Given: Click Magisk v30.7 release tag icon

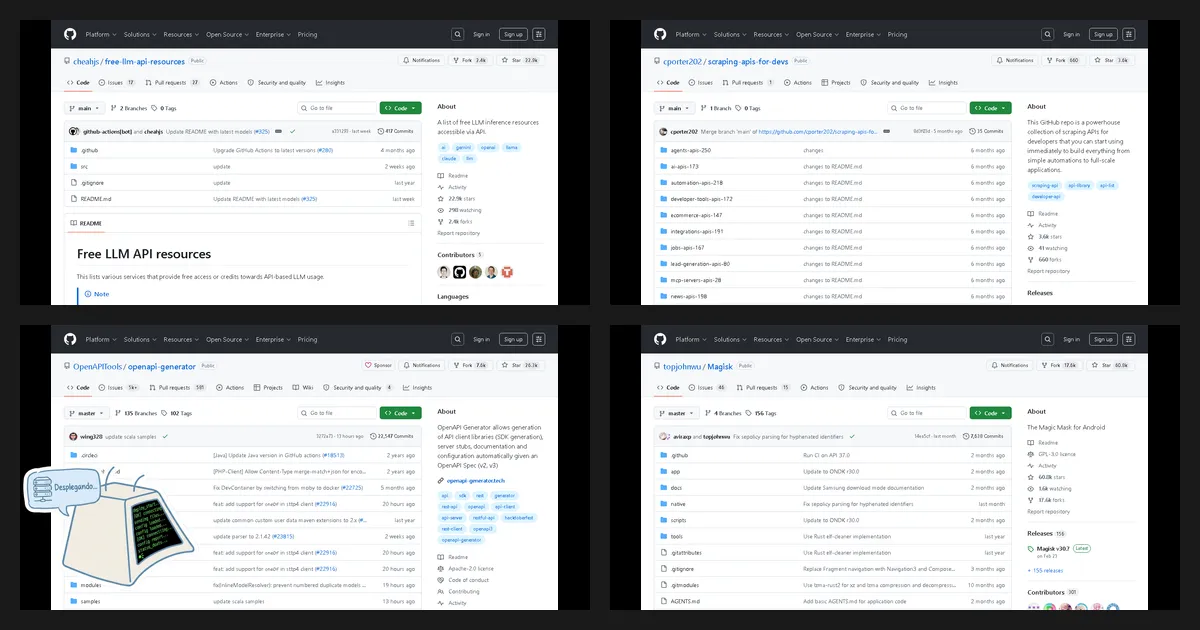Looking at the screenshot, I should coord(1031,548).
